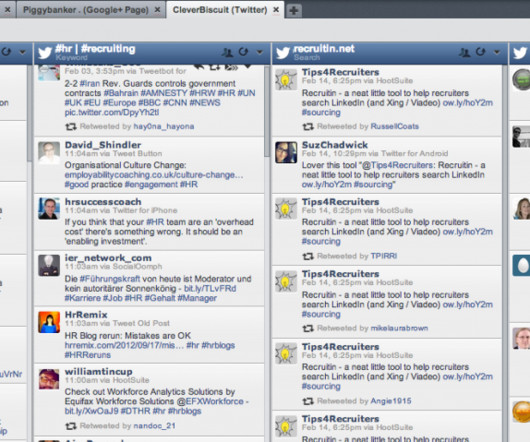Image resolution: width=530 pixels, height=442 pixels.
Task: Open williamtincup profile avatar
Action: 49,379
